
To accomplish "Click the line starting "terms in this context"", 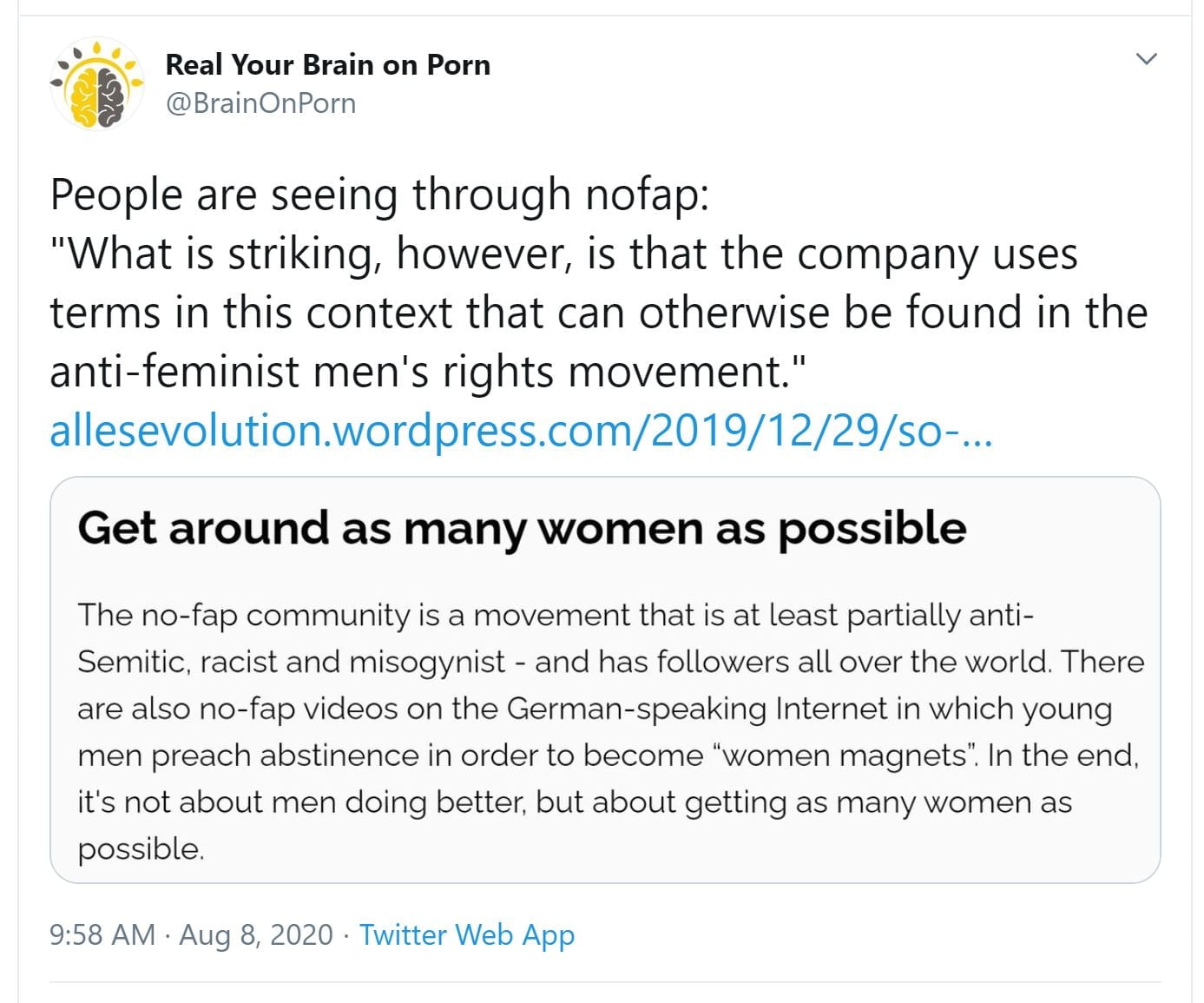I will [x=598, y=313].
